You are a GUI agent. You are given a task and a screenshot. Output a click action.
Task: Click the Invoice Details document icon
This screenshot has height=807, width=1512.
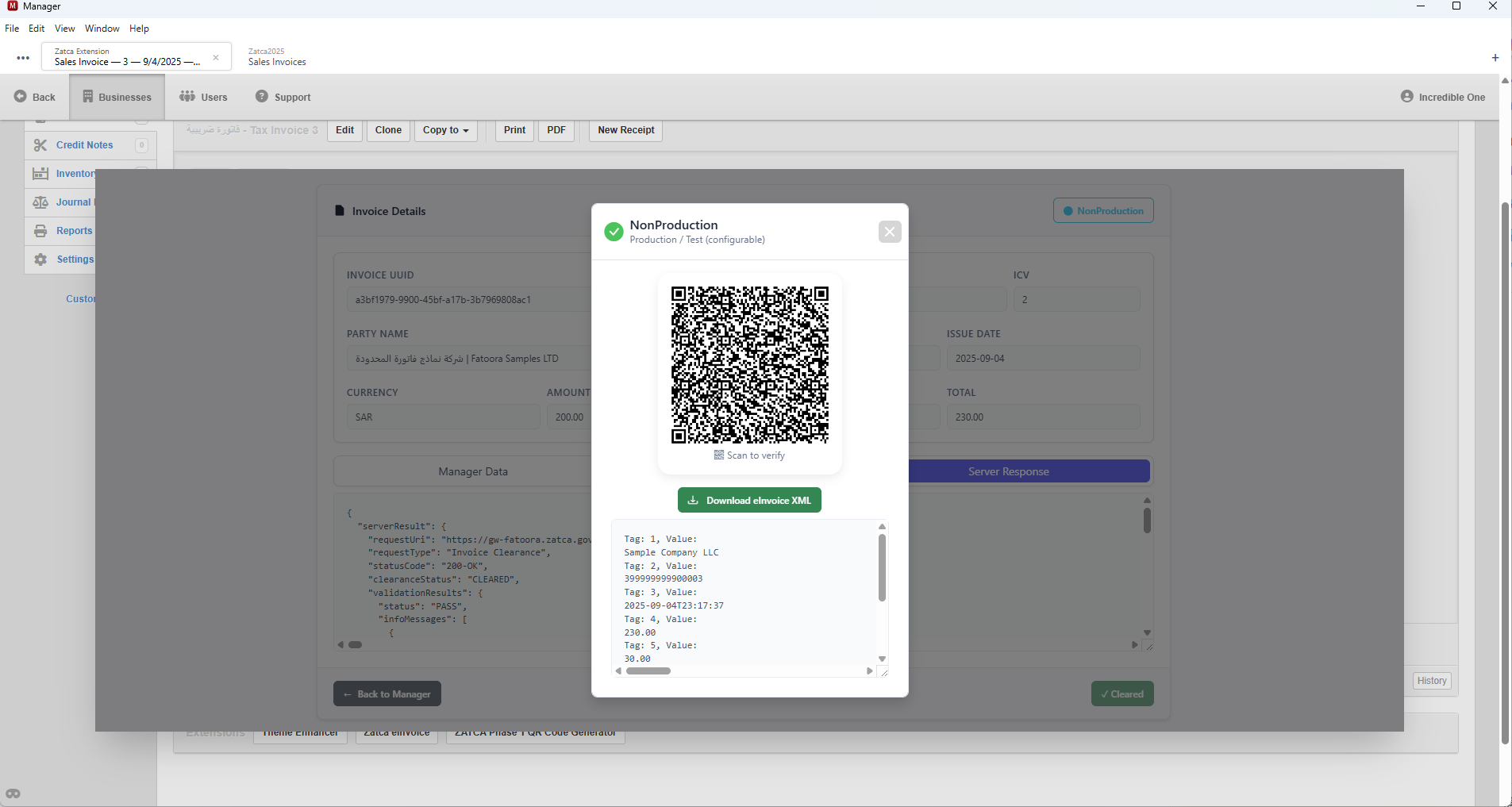(x=340, y=211)
